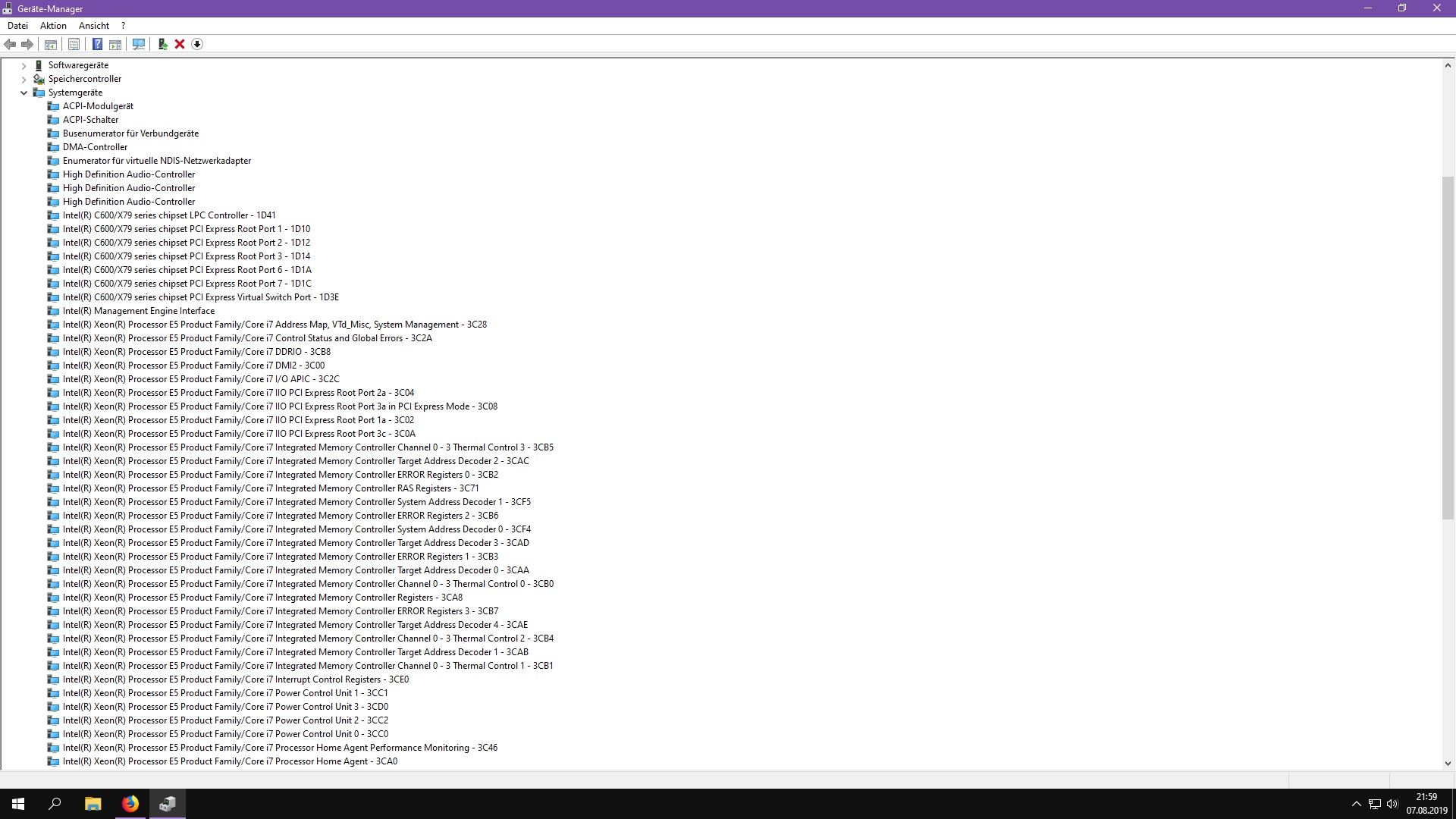Expand the Speichercontroller category
1456x819 pixels.
[x=24, y=79]
